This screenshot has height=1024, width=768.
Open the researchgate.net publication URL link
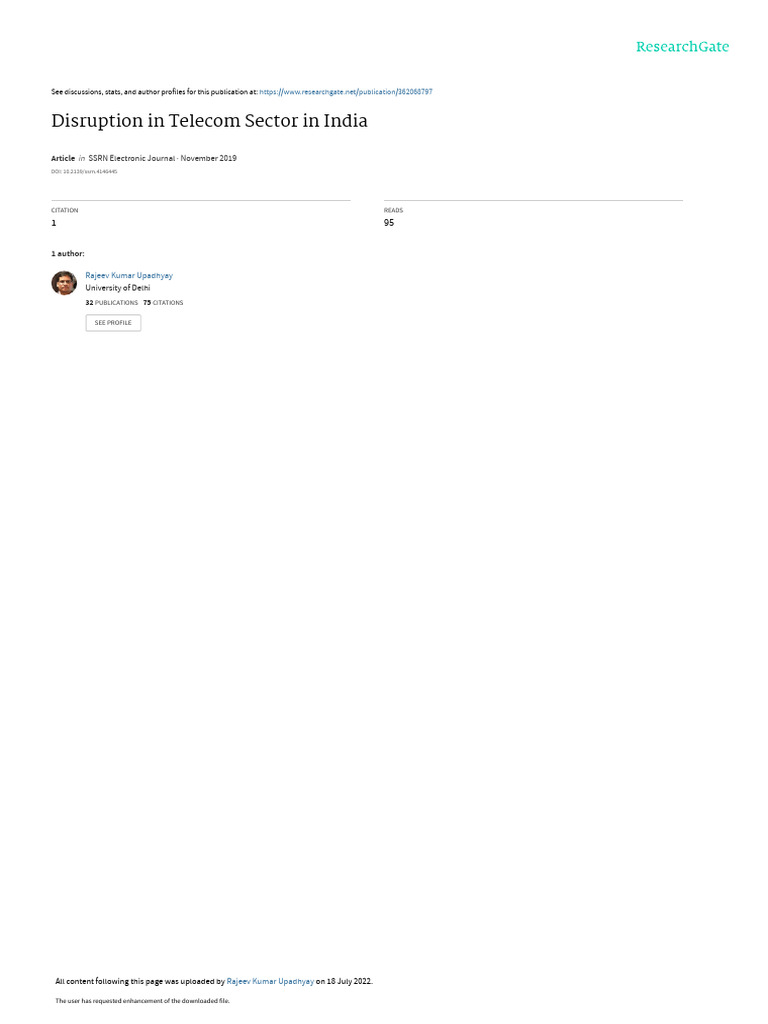(345, 92)
